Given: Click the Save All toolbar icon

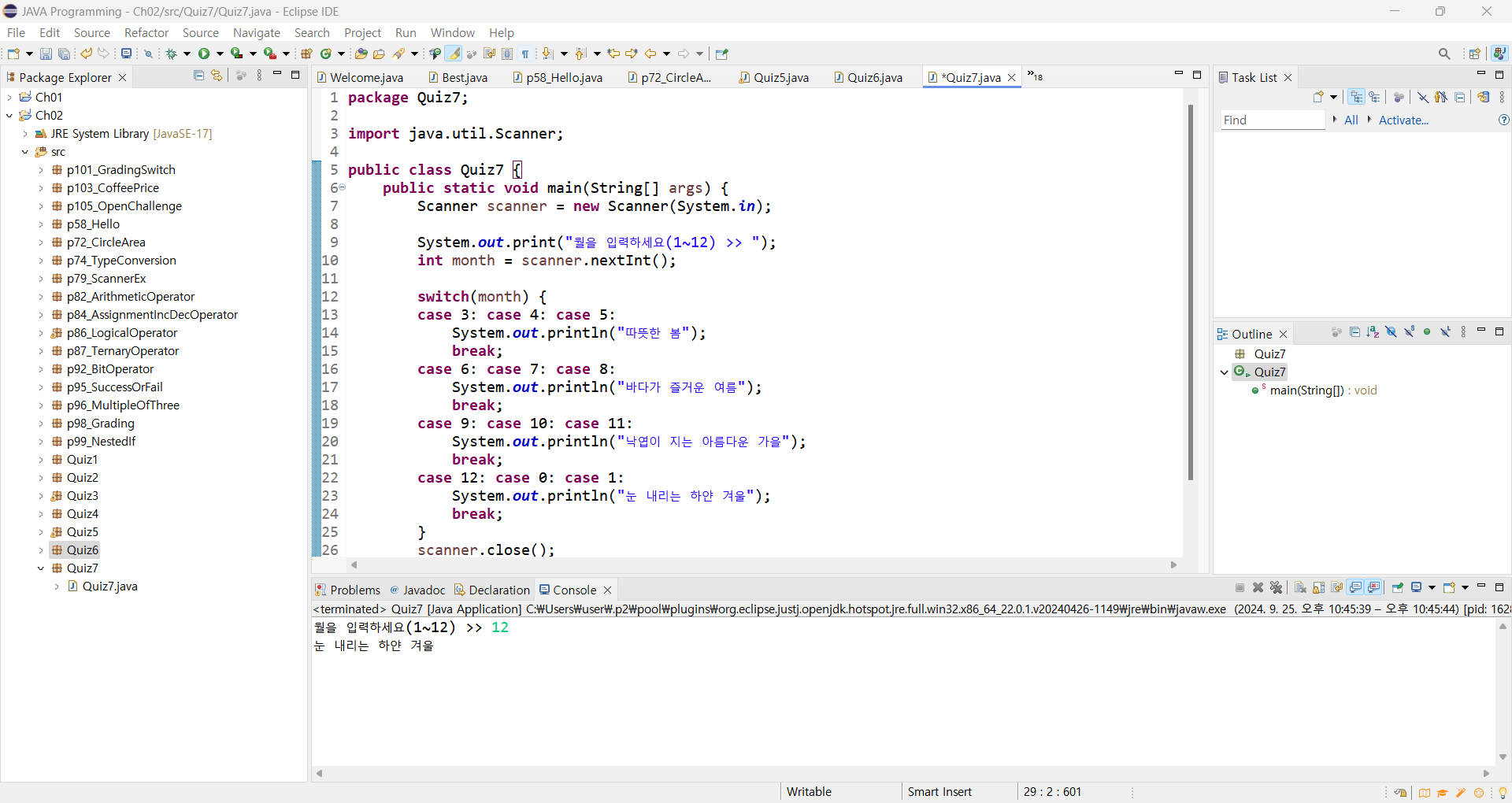Looking at the screenshot, I should click(64, 54).
